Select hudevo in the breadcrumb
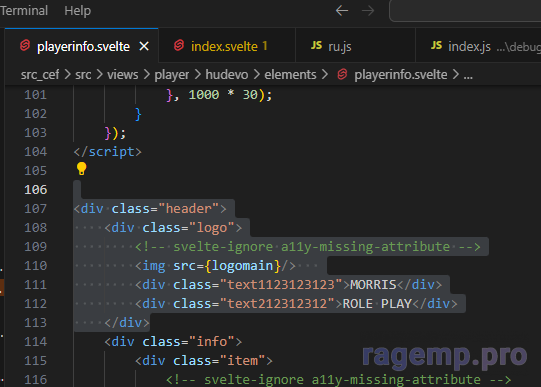Image resolution: width=541 pixels, height=387 pixels. [x=227, y=75]
